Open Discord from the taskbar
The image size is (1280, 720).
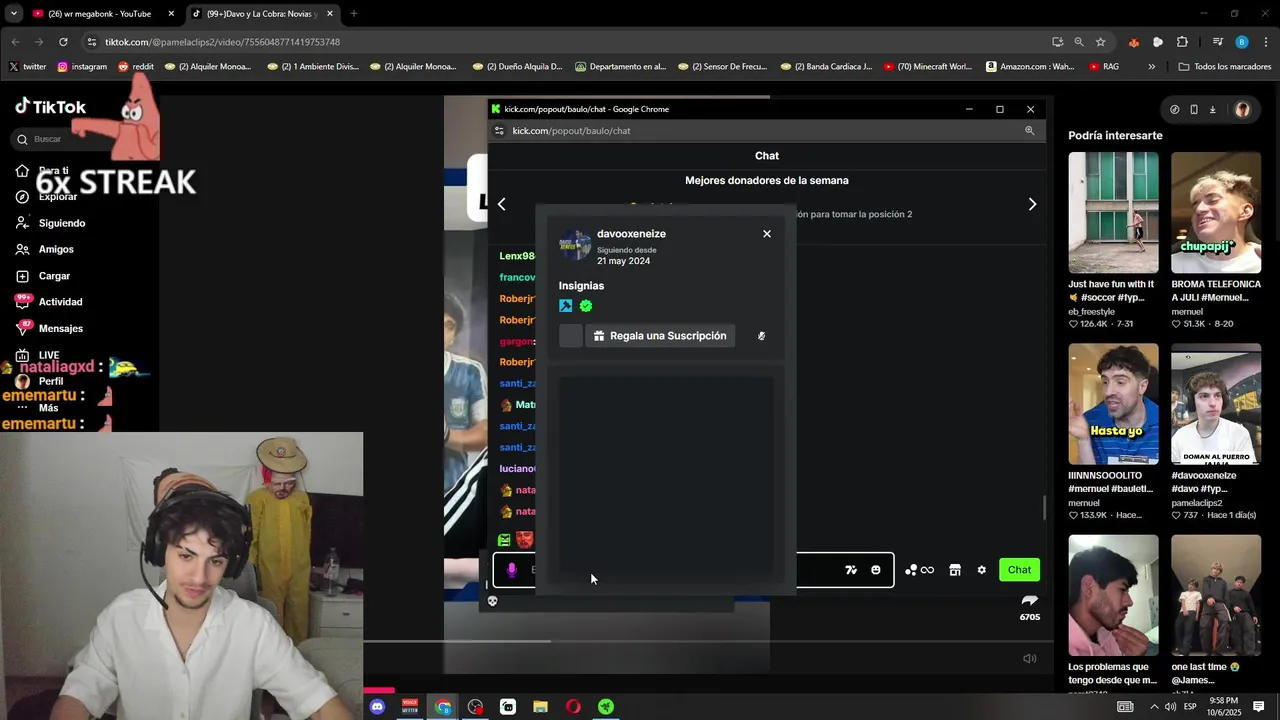pos(377,707)
